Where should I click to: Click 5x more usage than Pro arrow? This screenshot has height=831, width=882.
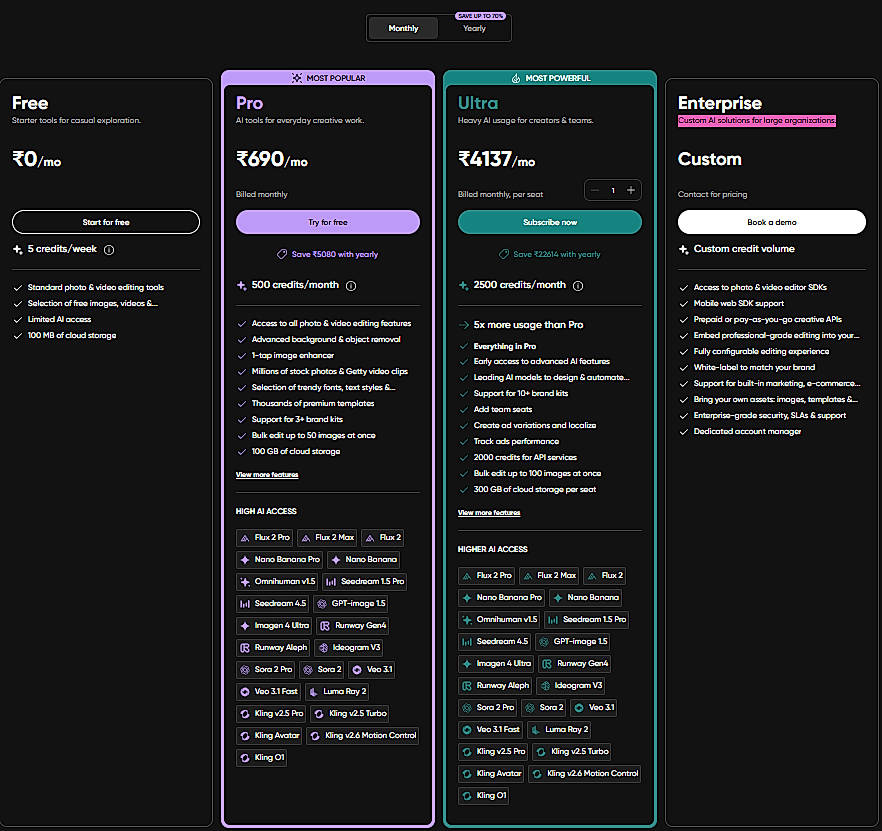(x=464, y=325)
